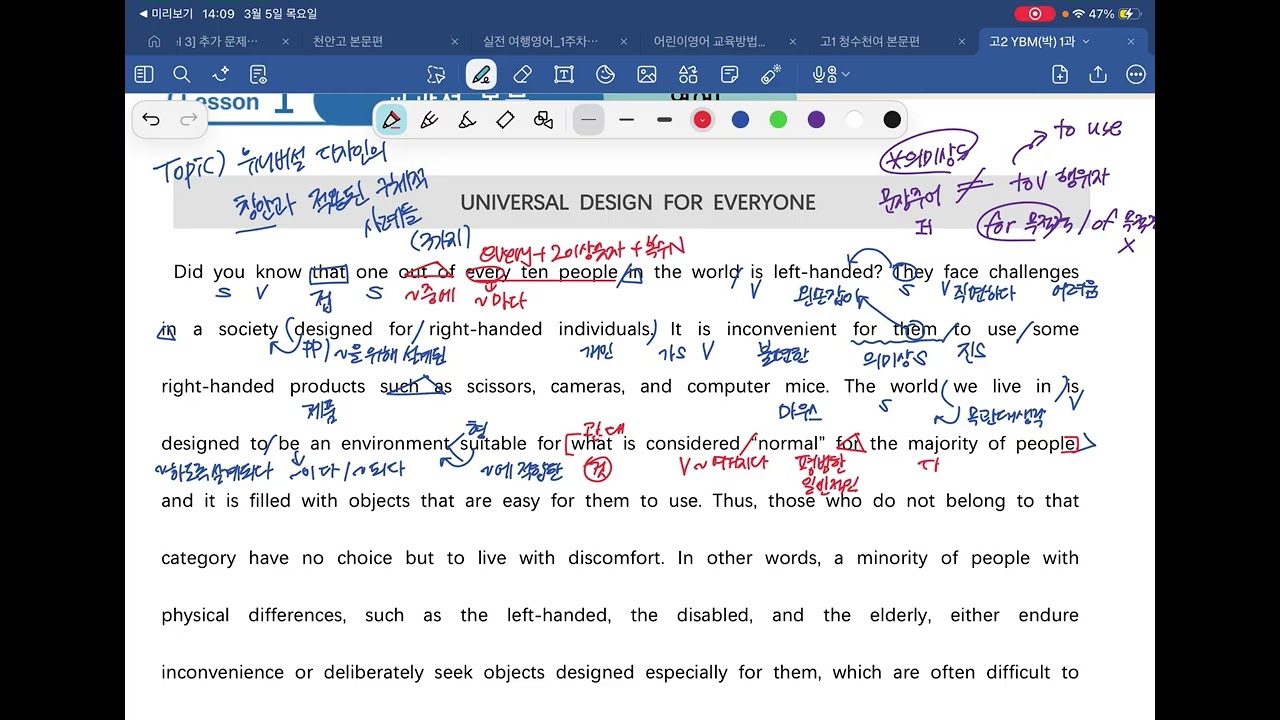Close the 추가 문제 tab

point(285,42)
